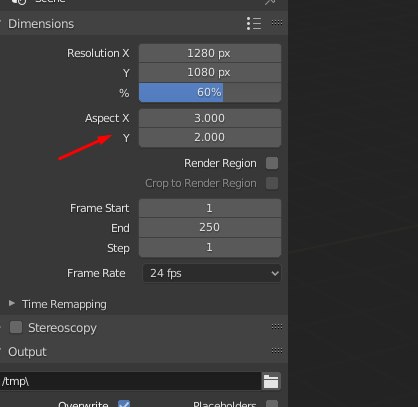Click the Output panel drag grip

(x=277, y=351)
